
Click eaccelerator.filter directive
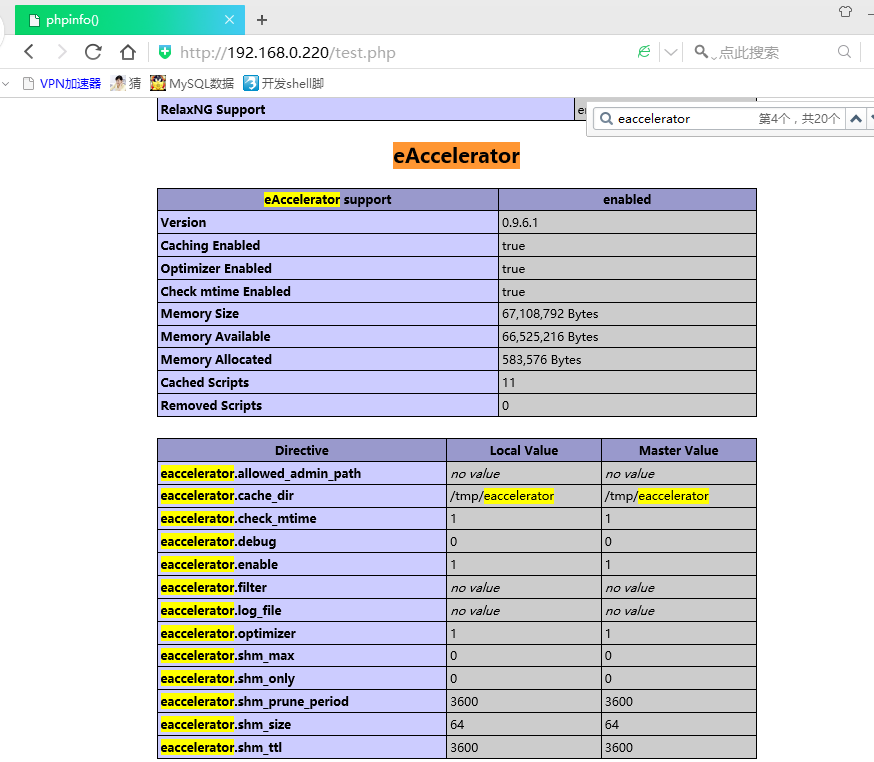tap(213, 587)
